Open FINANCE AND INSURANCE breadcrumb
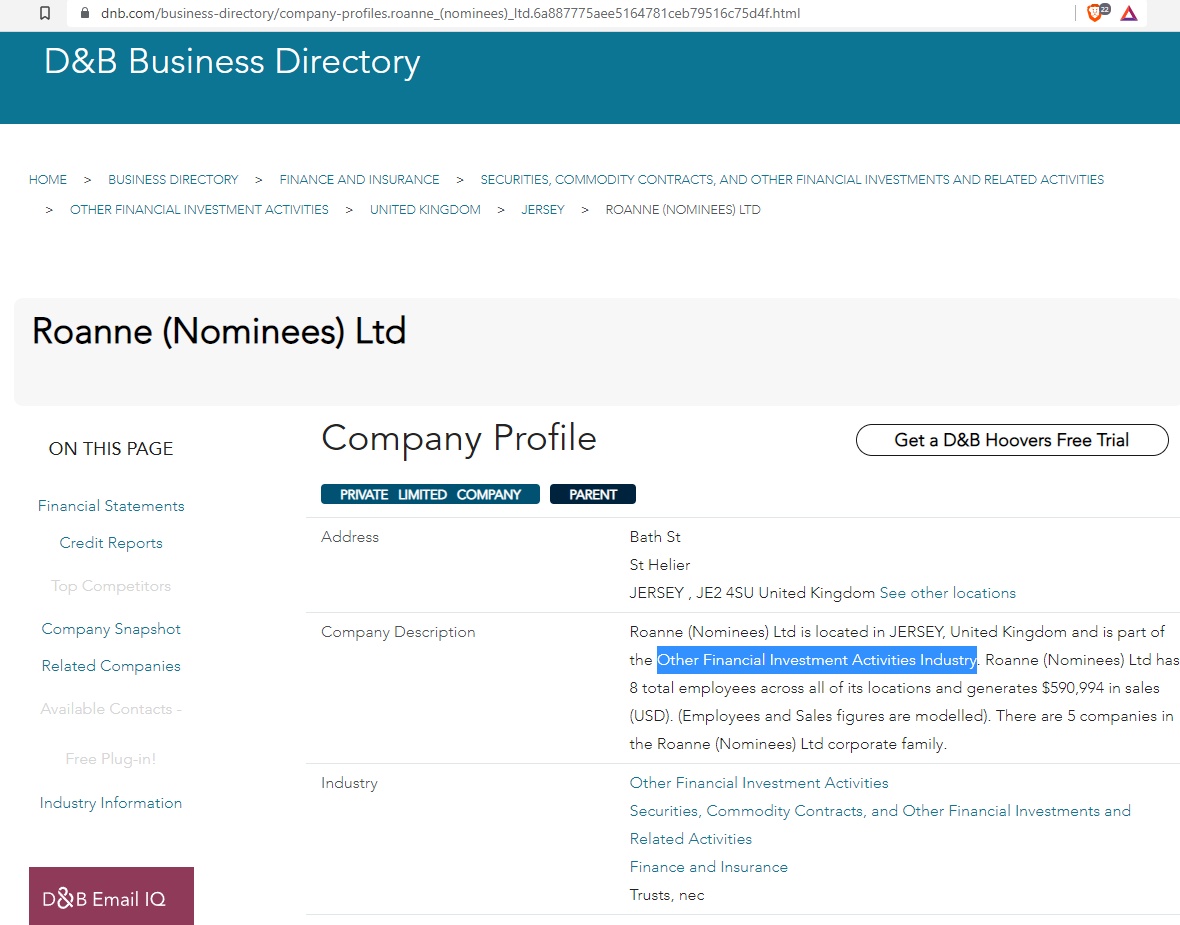 click(x=359, y=180)
